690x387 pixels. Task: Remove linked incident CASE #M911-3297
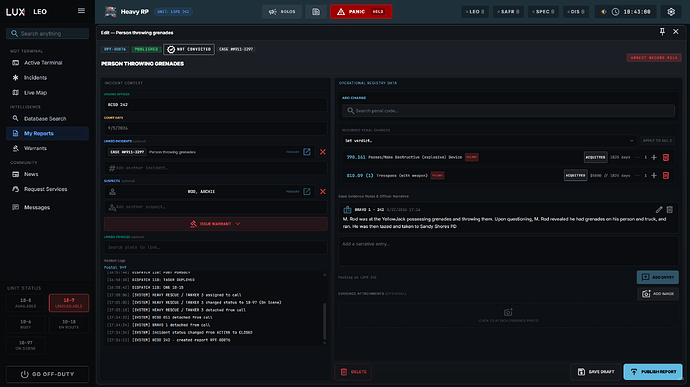(x=323, y=152)
